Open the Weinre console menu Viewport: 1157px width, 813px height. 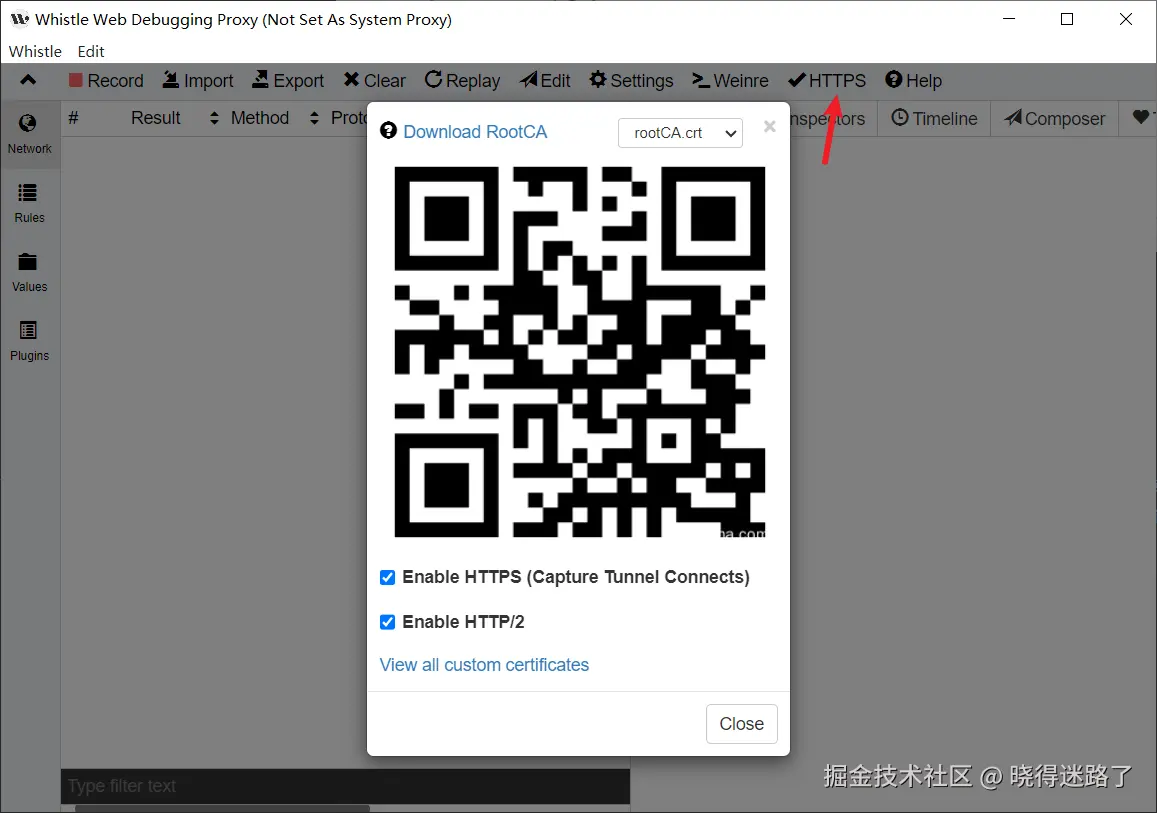[731, 80]
